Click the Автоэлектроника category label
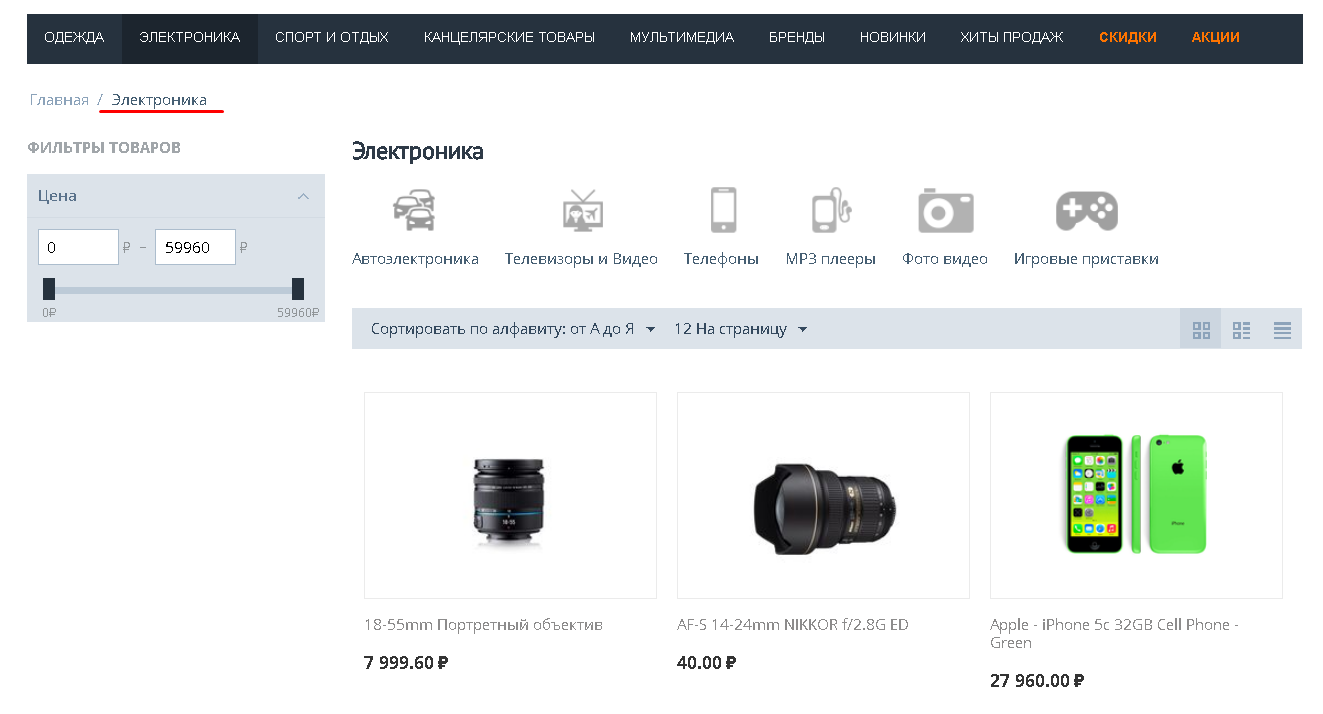1323x714 pixels. point(415,259)
